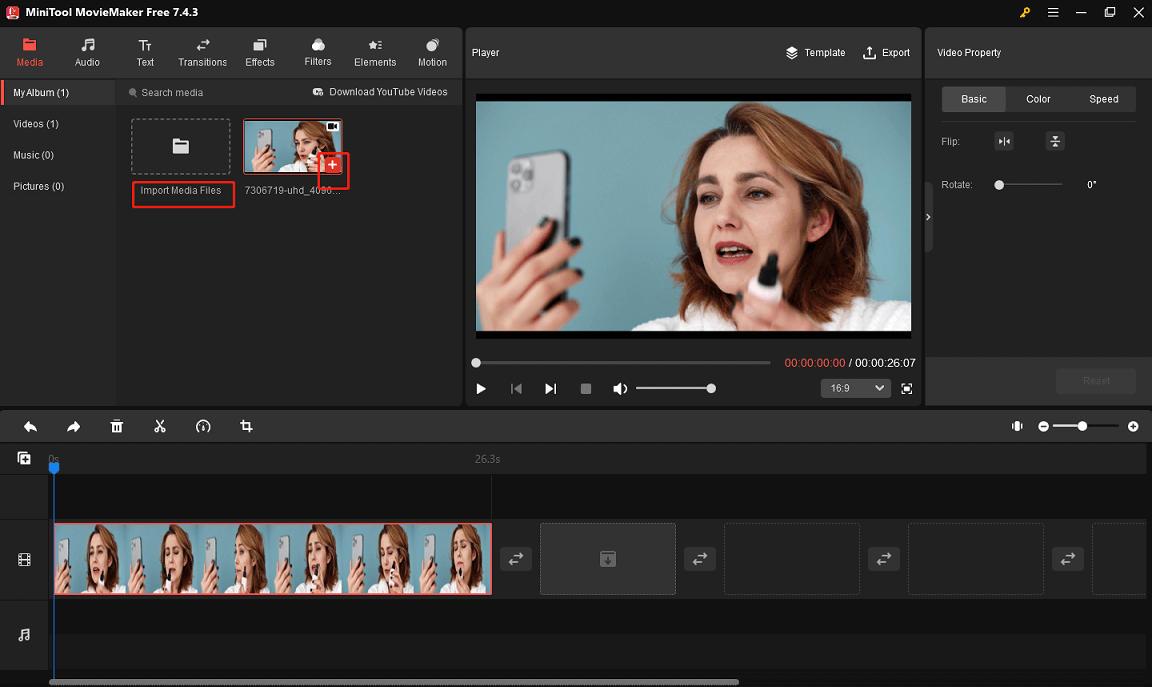Delete the selected clip

pyautogui.click(x=117, y=427)
